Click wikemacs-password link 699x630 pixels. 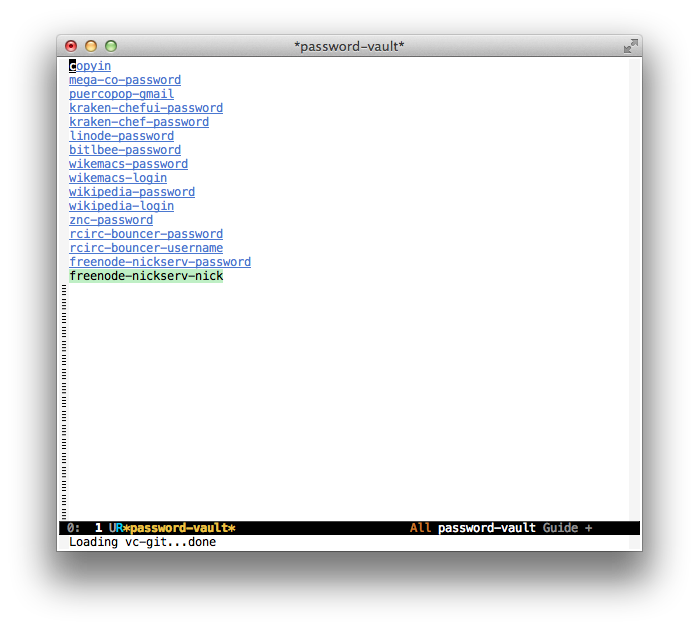128,164
